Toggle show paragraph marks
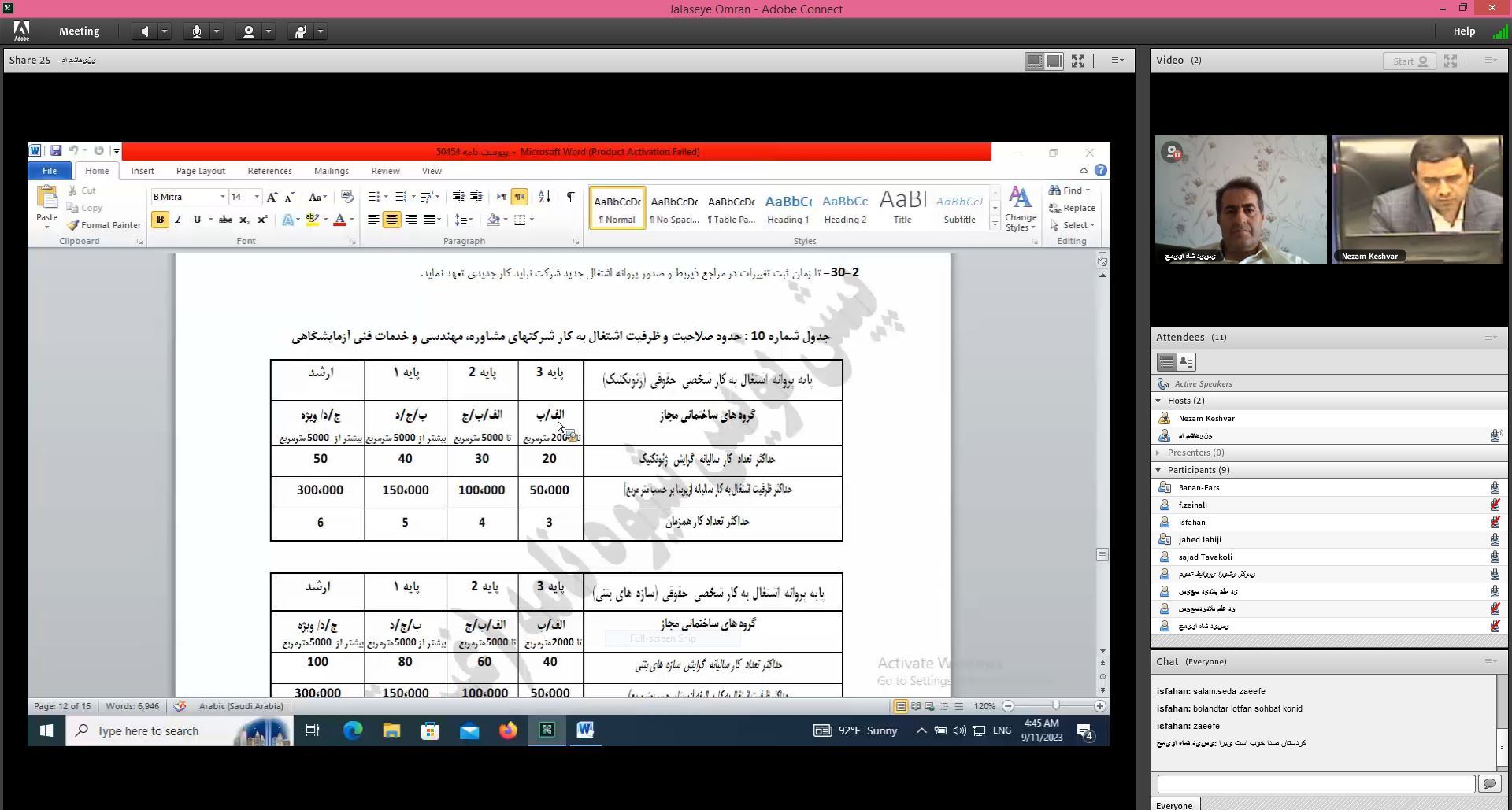Screen dimensions: 1512x810 point(571,197)
